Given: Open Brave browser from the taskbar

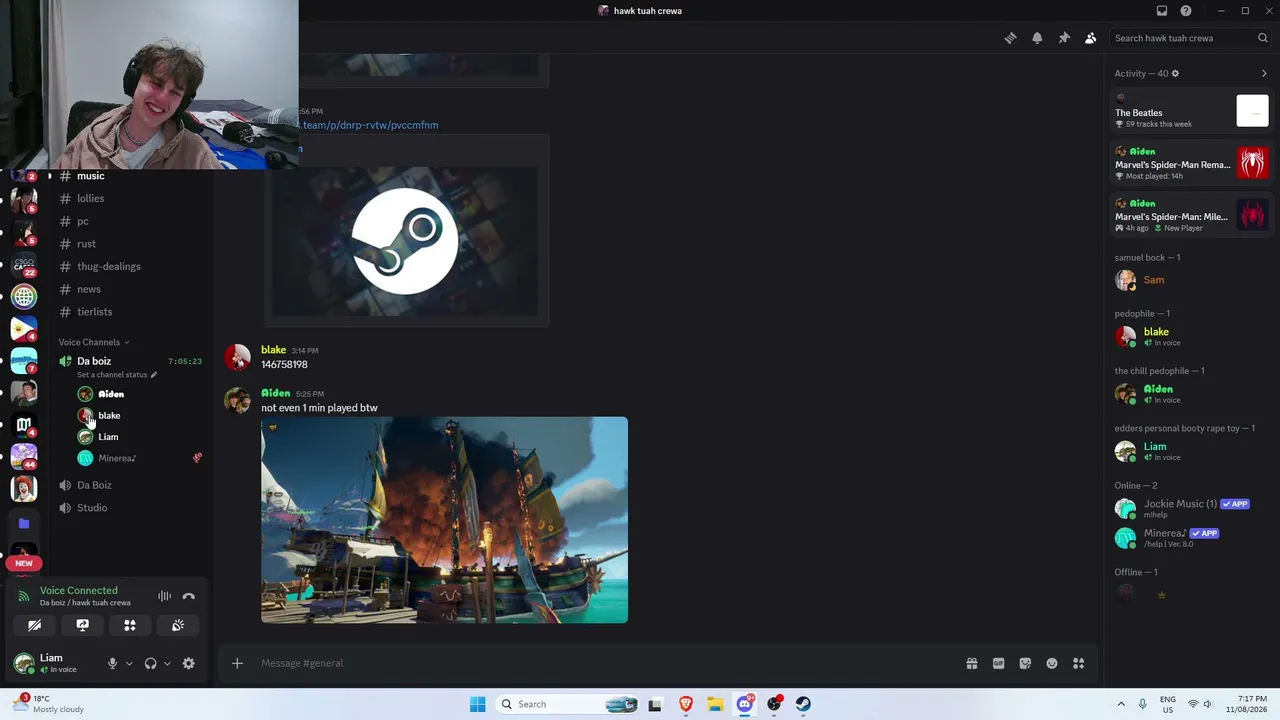Looking at the screenshot, I should coord(685,704).
